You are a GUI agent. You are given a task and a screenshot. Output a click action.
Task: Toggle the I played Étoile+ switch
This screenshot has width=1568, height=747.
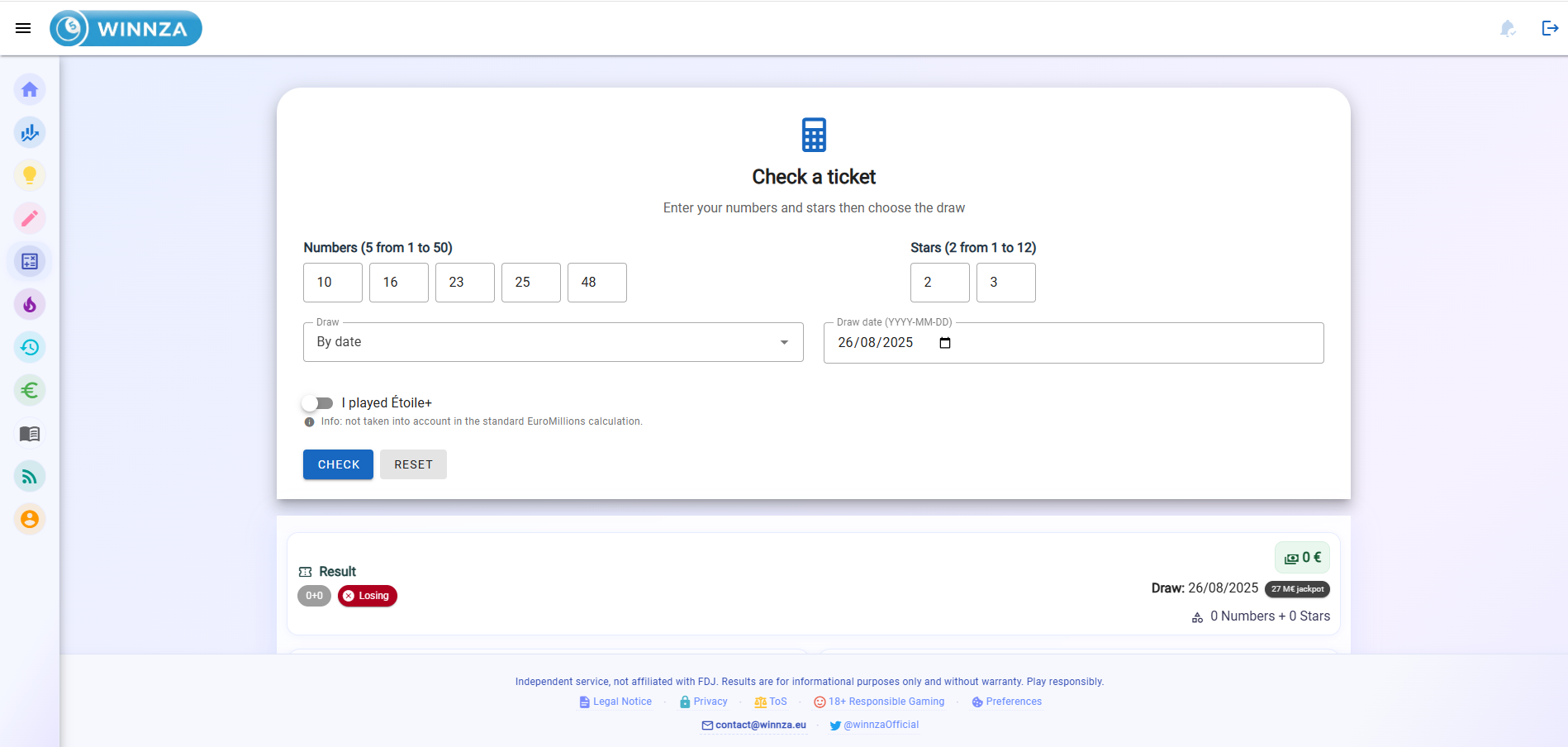[x=317, y=403]
